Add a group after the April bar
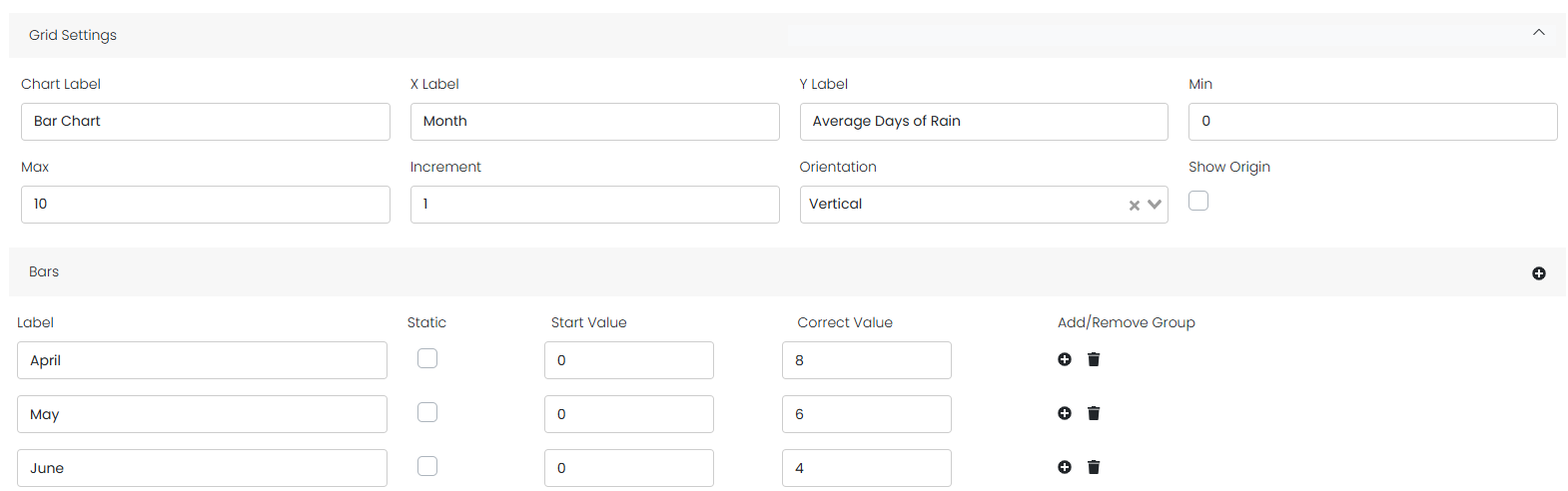The height and width of the screenshot is (491, 1568). click(1065, 359)
